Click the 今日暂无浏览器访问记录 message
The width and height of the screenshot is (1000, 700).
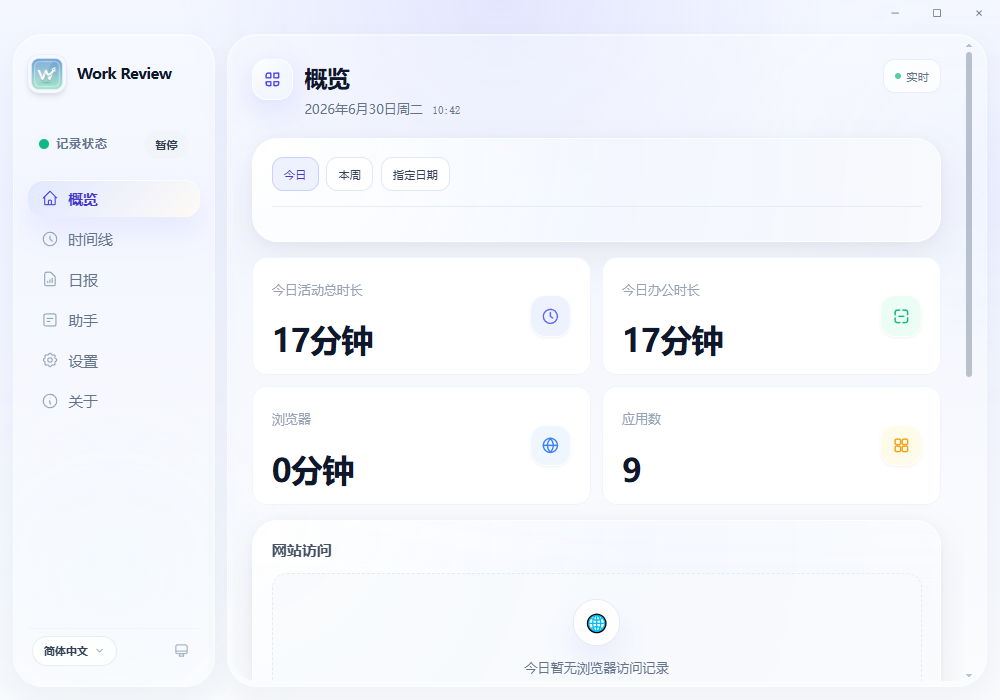tap(596, 667)
